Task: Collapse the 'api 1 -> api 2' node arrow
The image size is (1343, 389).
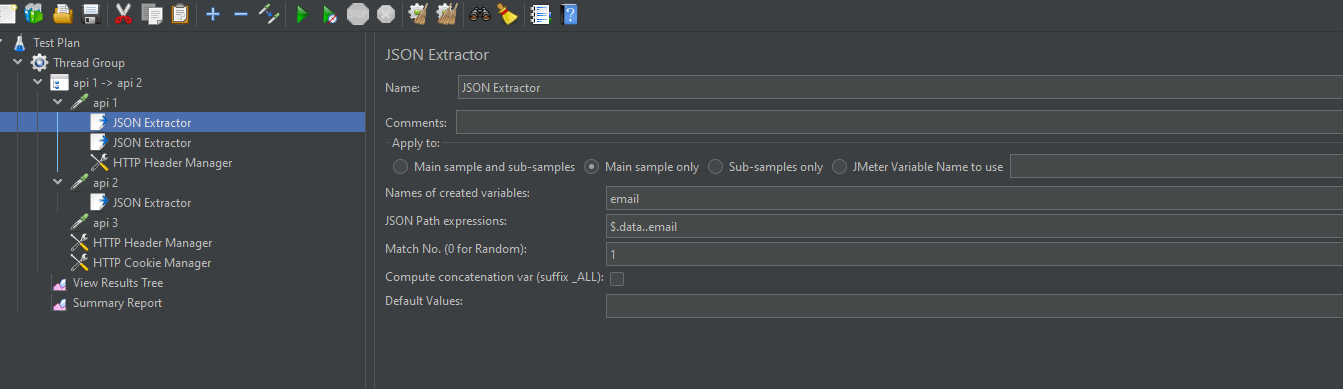Action: [x=38, y=83]
